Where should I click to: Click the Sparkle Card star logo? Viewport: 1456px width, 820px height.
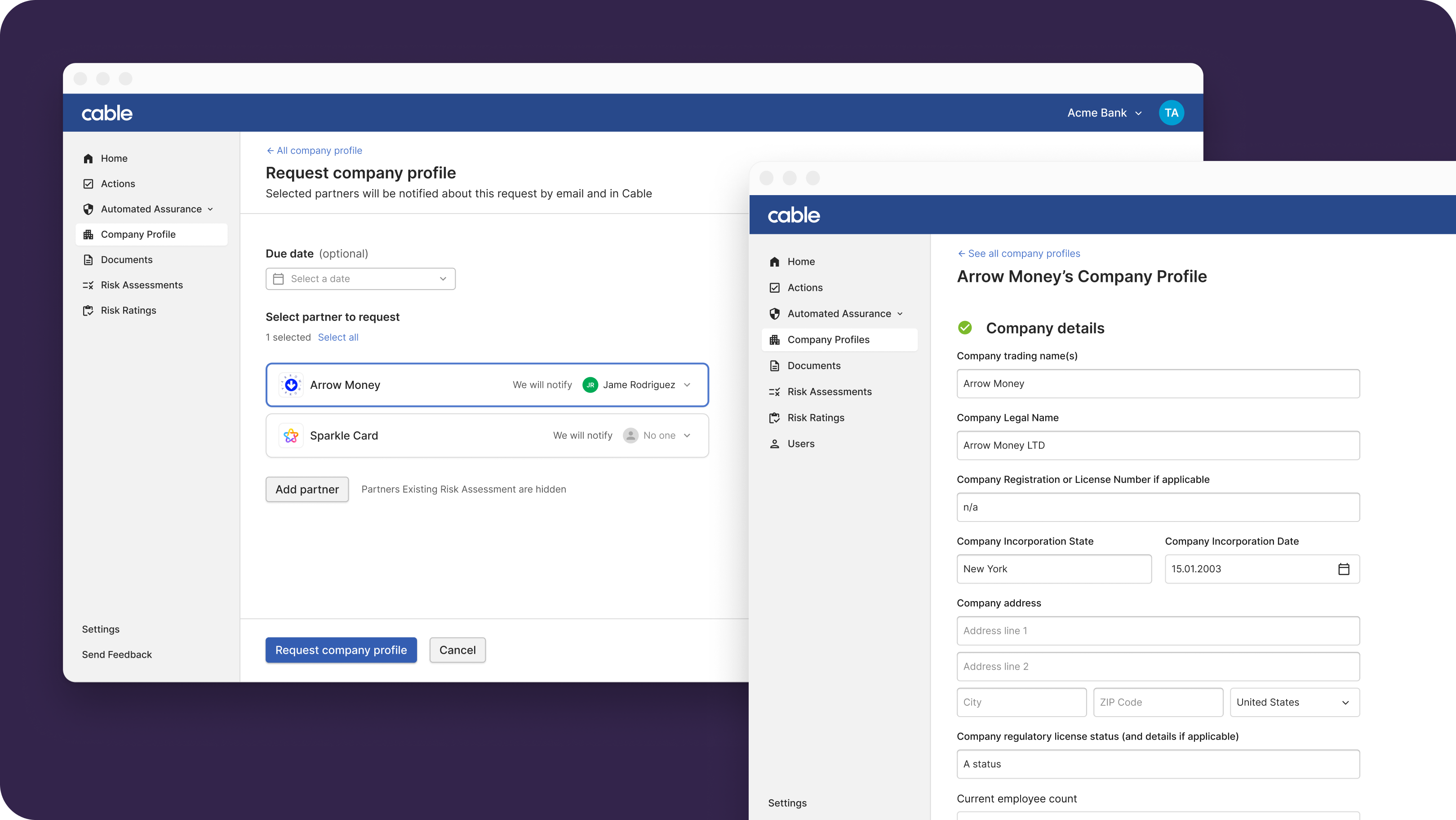point(291,436)
